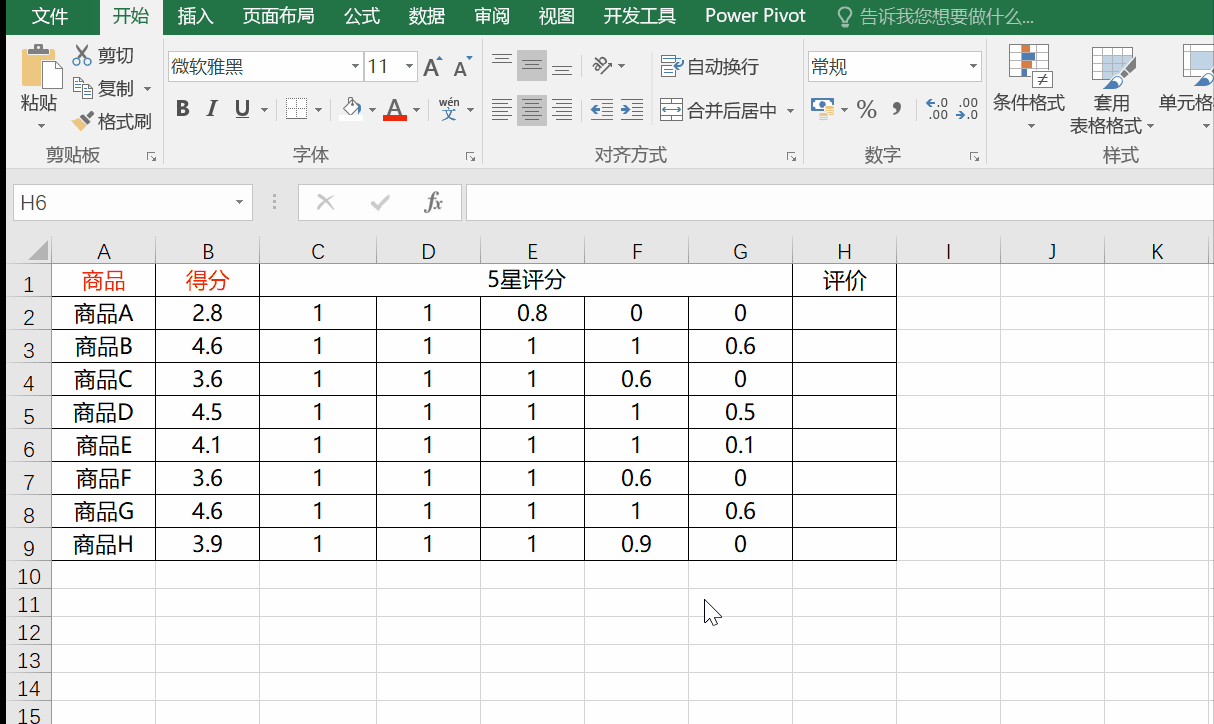Apply fill color bucket
1214x724 pixels.
click(x=351, y=109)
